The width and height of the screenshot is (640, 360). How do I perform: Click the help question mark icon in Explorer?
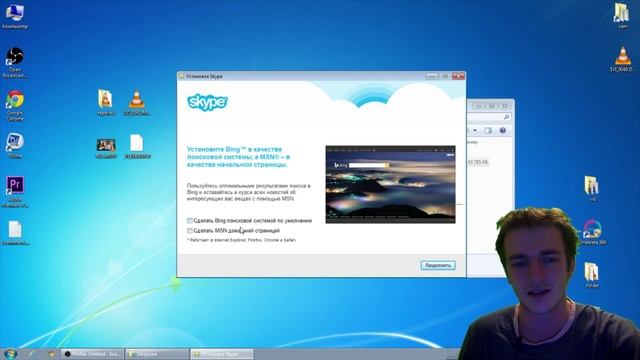pos(502,131)
